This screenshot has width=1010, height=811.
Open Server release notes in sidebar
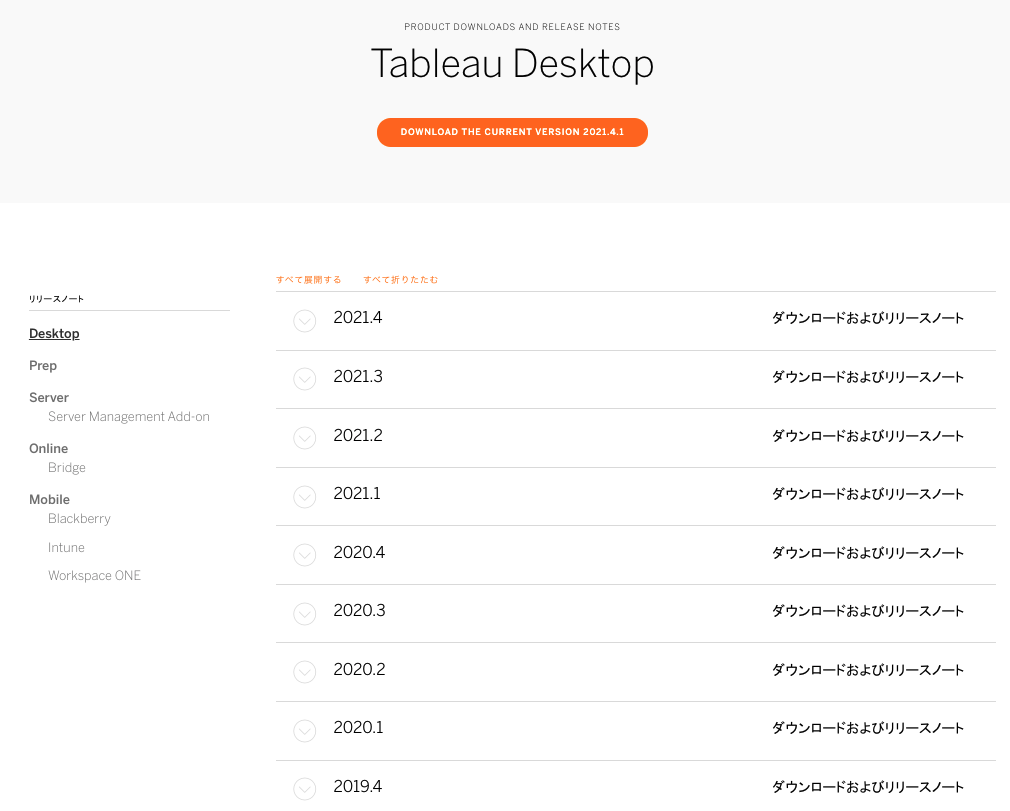click(x=49, y=397)
